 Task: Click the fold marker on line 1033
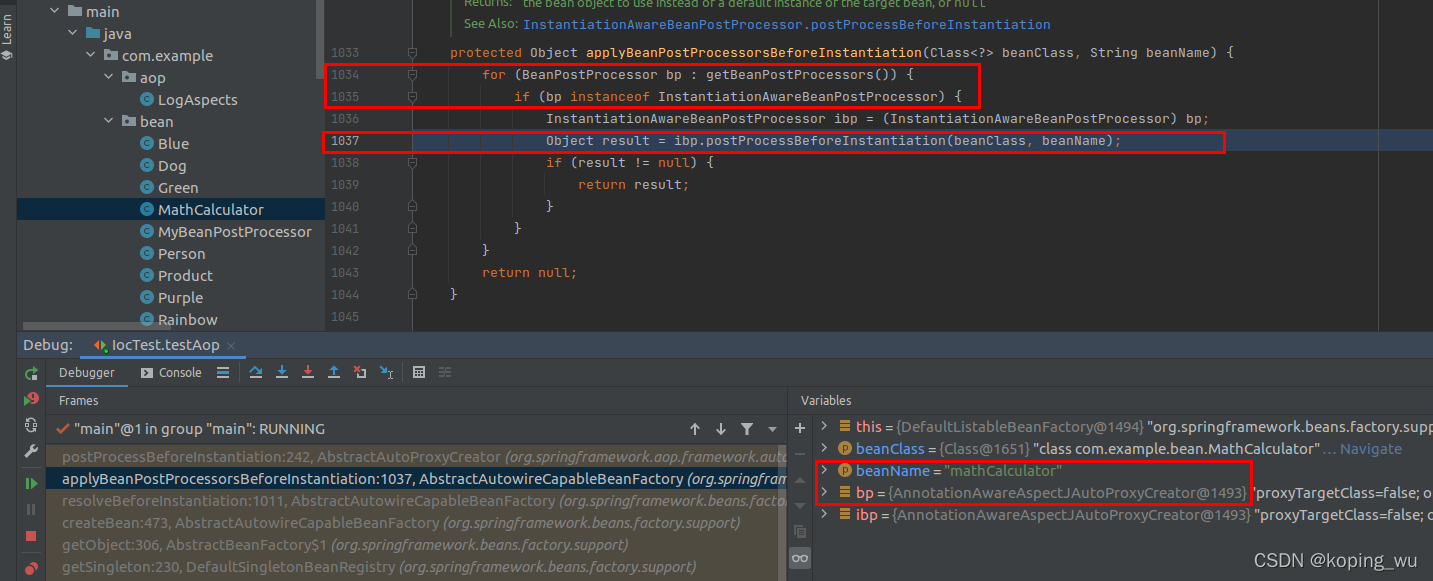[x=412, y=53]
